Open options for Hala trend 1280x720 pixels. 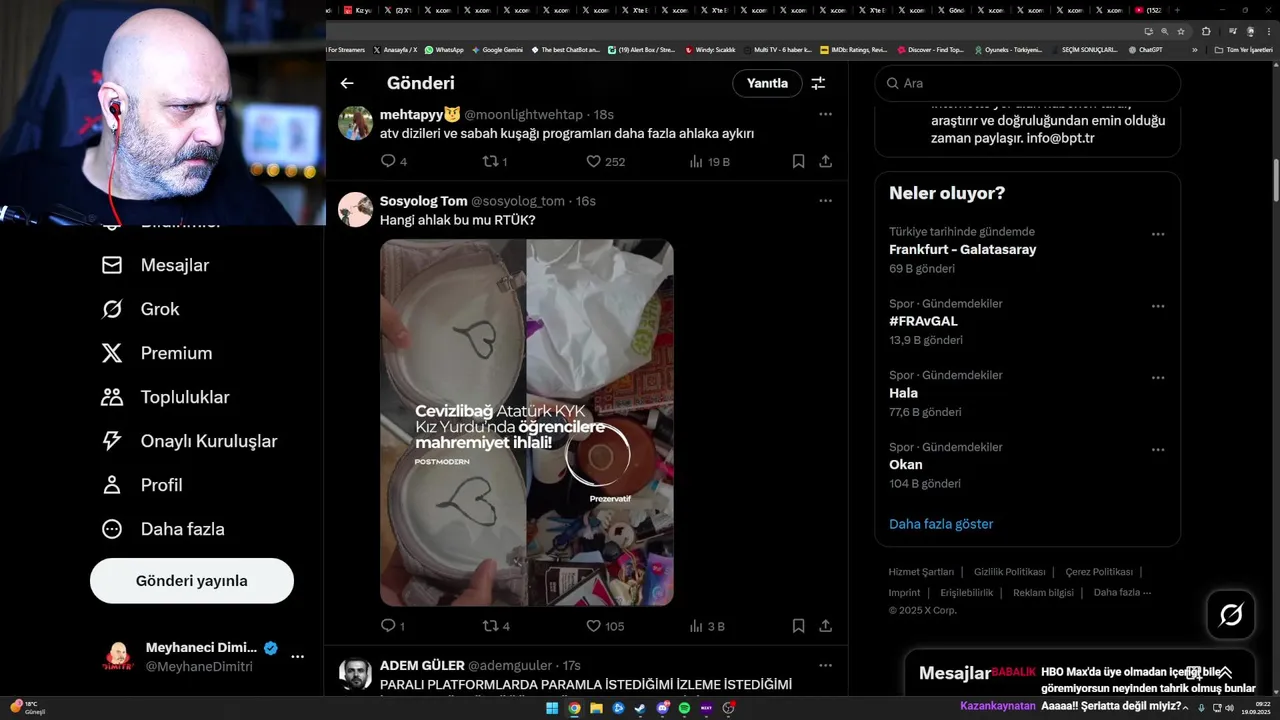pyautogui.click(x=1158, y=378)
